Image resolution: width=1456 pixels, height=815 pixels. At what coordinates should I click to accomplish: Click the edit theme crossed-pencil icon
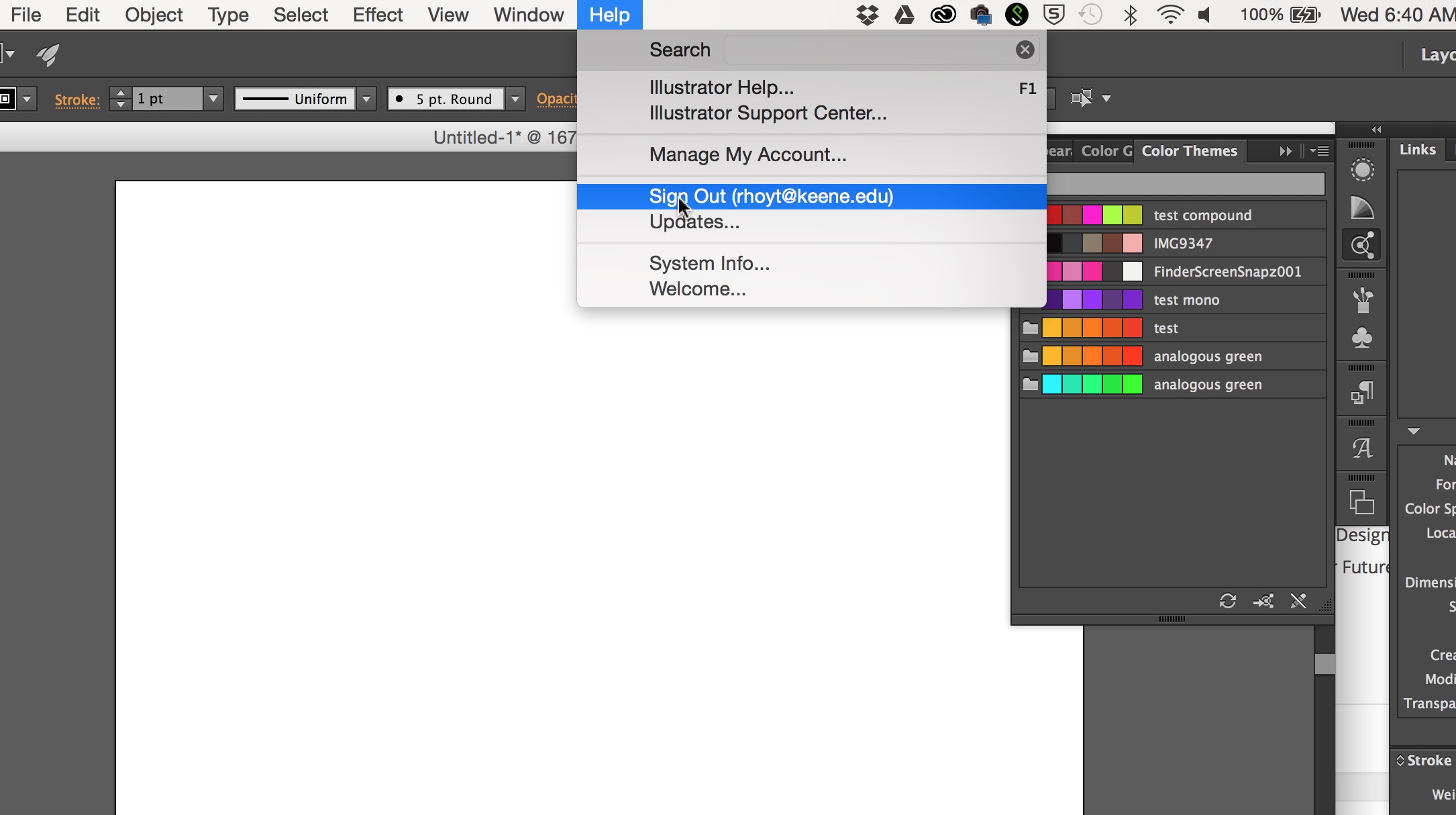pos(1298,601)
